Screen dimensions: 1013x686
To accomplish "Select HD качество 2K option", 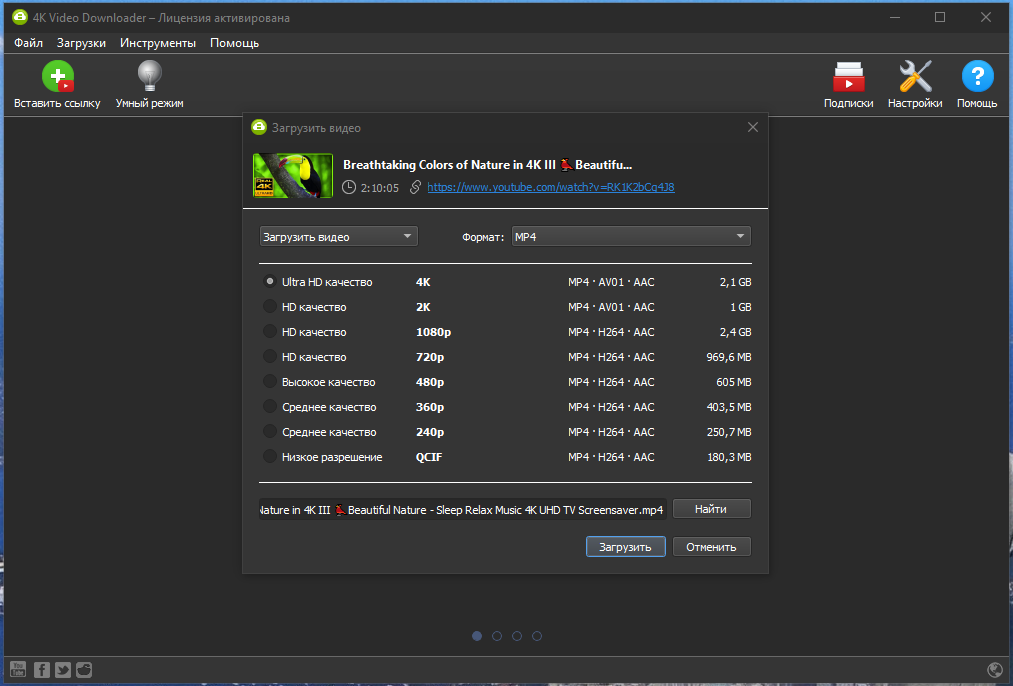I will 270,307.
